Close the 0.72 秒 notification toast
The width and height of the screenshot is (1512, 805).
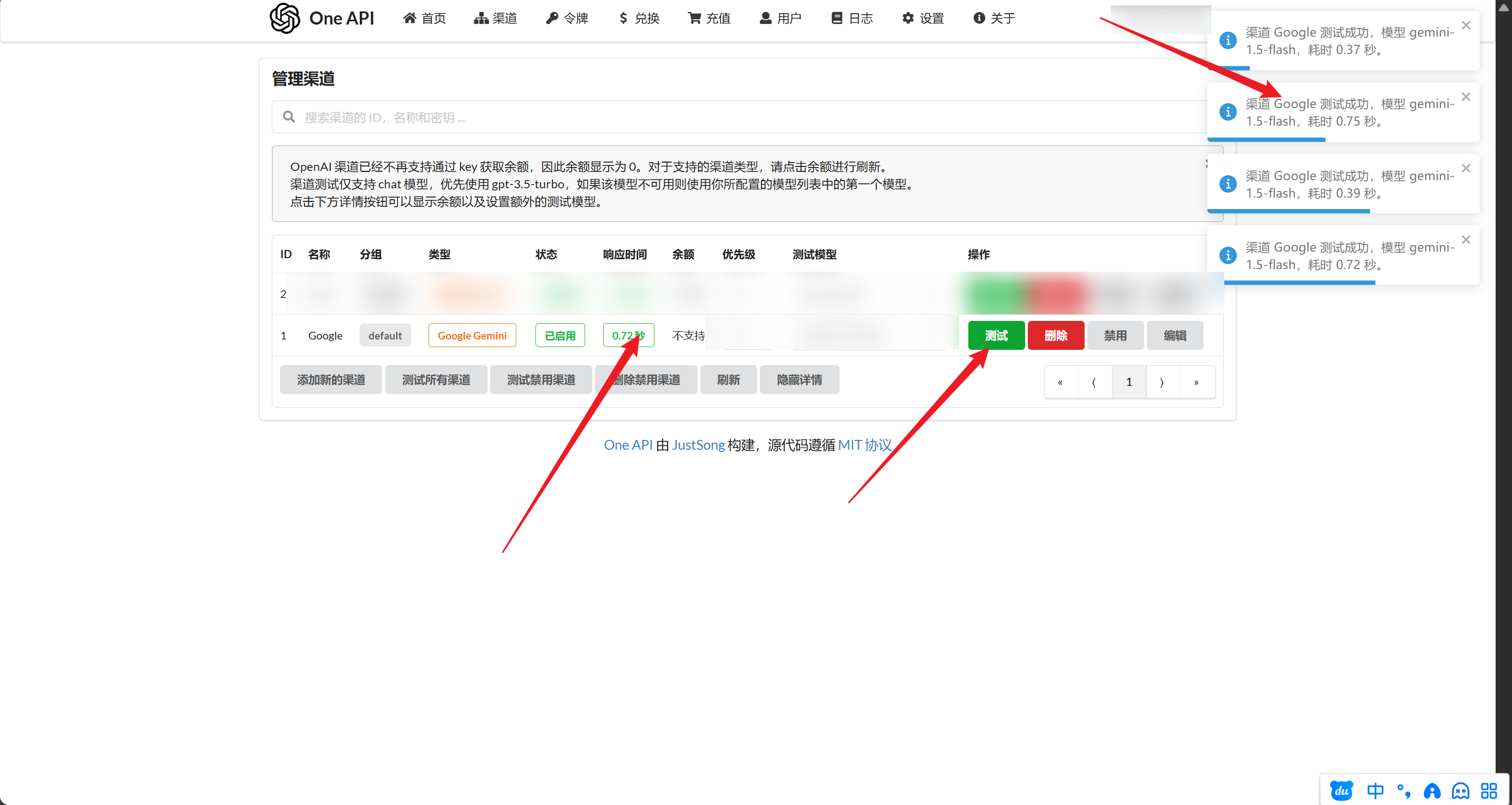pyautogui.click(x=1466, y=240)
